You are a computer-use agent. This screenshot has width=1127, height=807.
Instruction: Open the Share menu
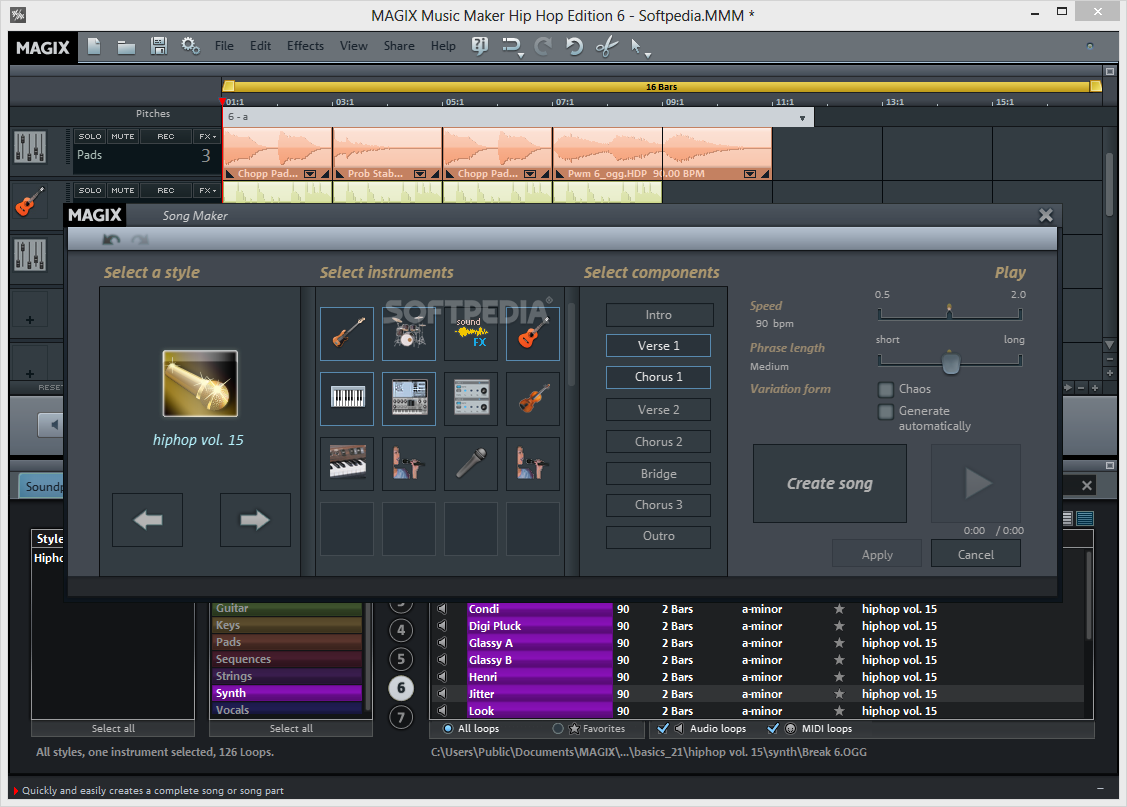(x=399, y=46)
